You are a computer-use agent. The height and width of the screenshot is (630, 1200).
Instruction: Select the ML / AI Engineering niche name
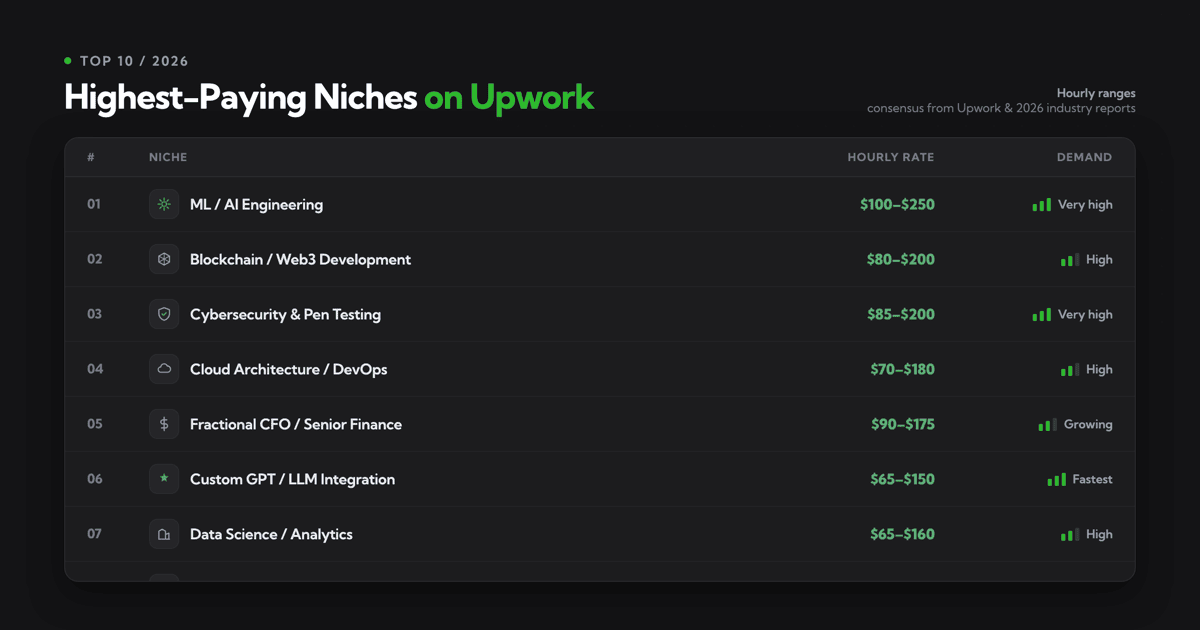256,204
